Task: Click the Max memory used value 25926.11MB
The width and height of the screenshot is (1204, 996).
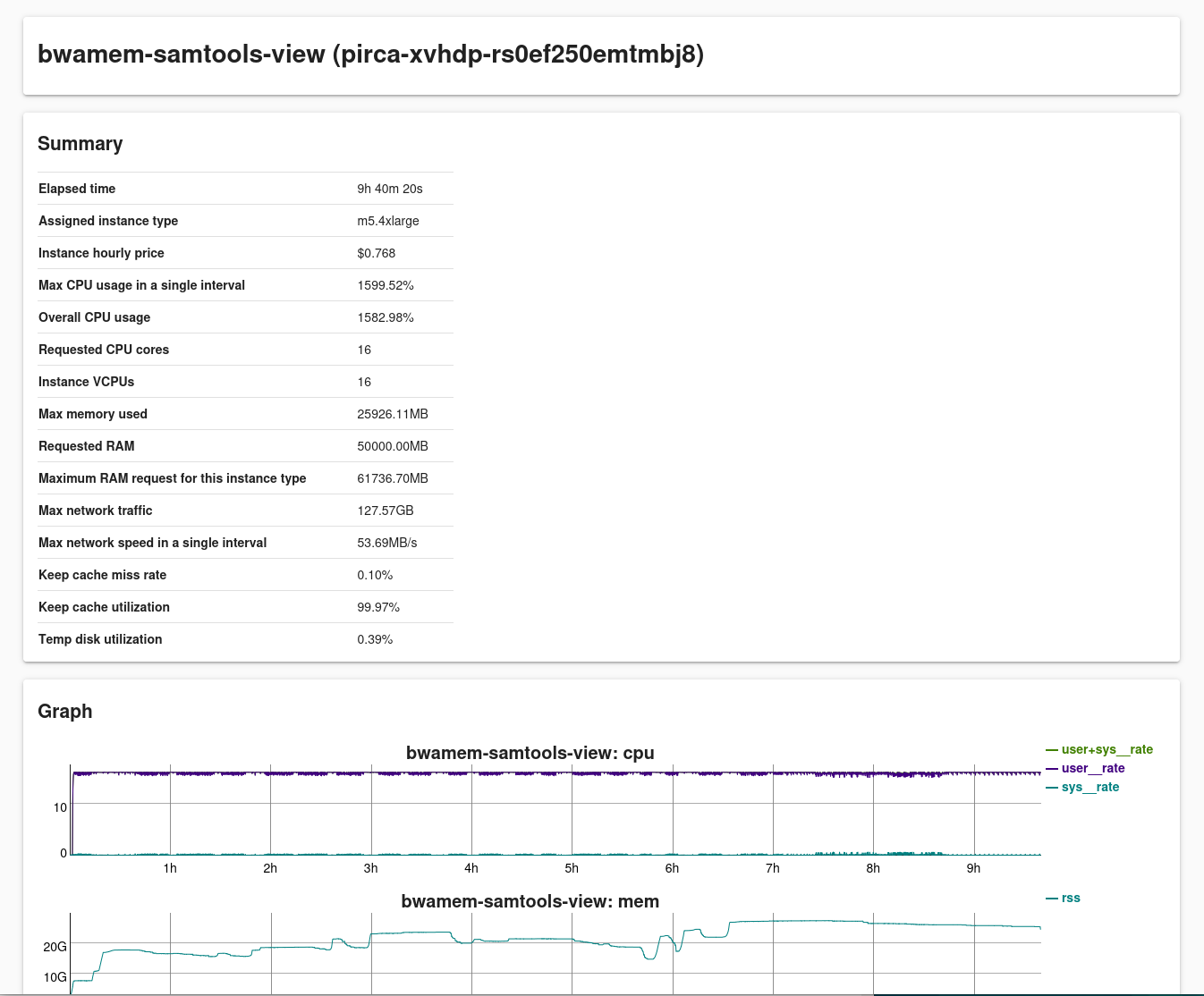Action: (x=392, y=414)
